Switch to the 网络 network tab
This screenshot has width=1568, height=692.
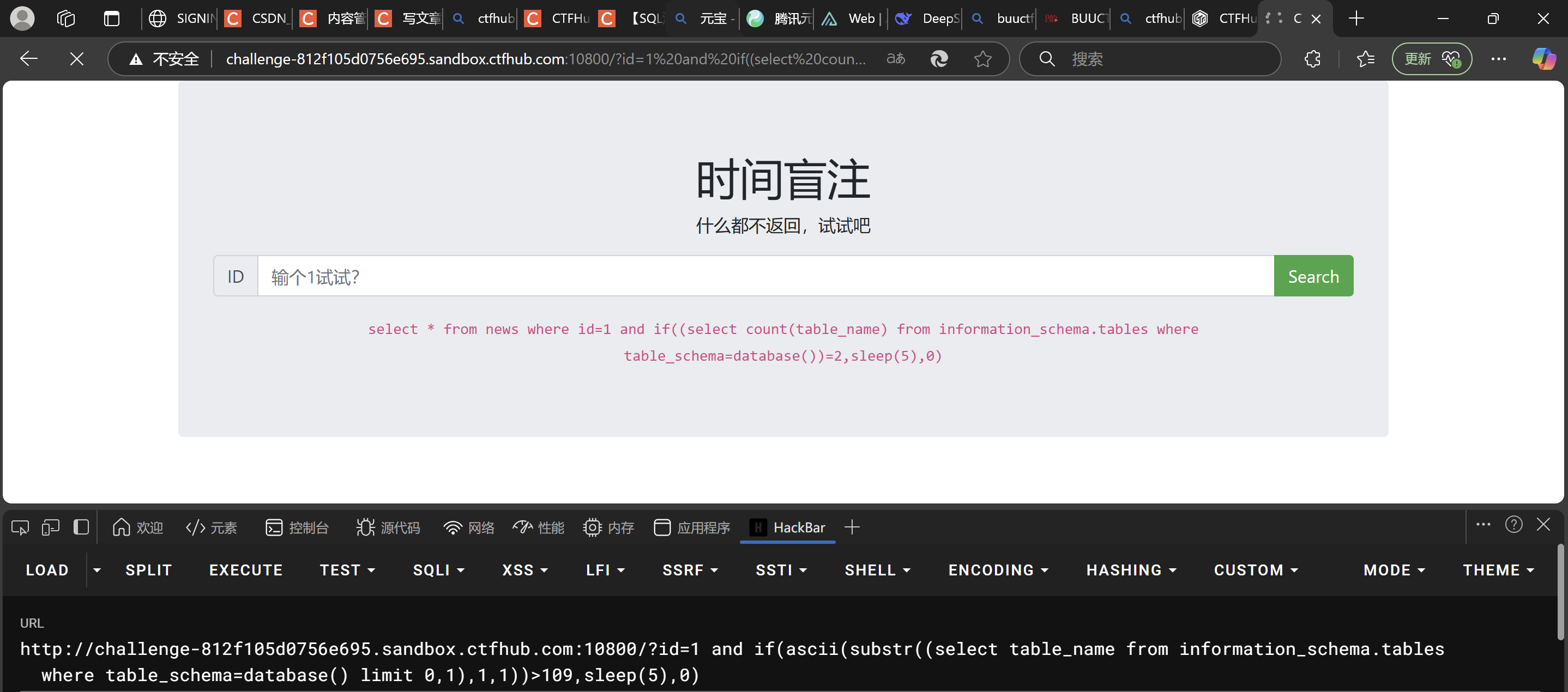click(x=469, y=527)
